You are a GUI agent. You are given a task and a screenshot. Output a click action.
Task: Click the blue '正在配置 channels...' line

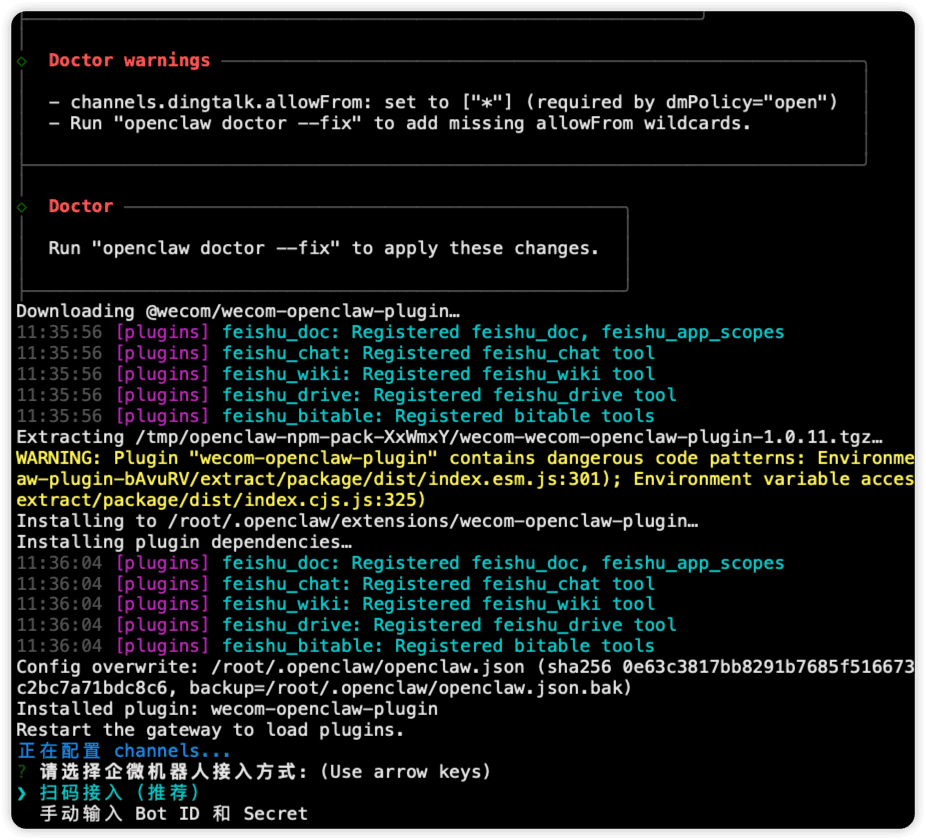coord(123,751)
